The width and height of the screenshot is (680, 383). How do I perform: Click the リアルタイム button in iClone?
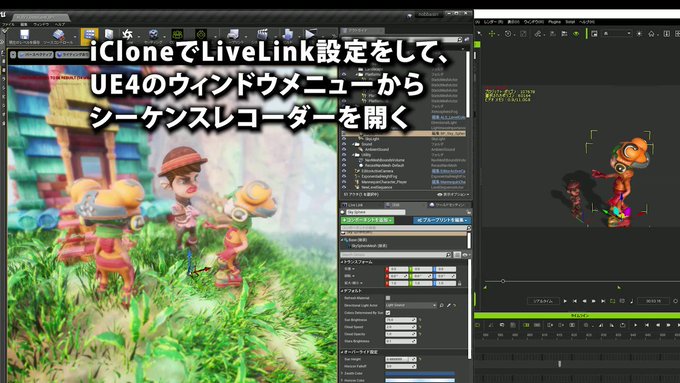(x=543, y=301)
